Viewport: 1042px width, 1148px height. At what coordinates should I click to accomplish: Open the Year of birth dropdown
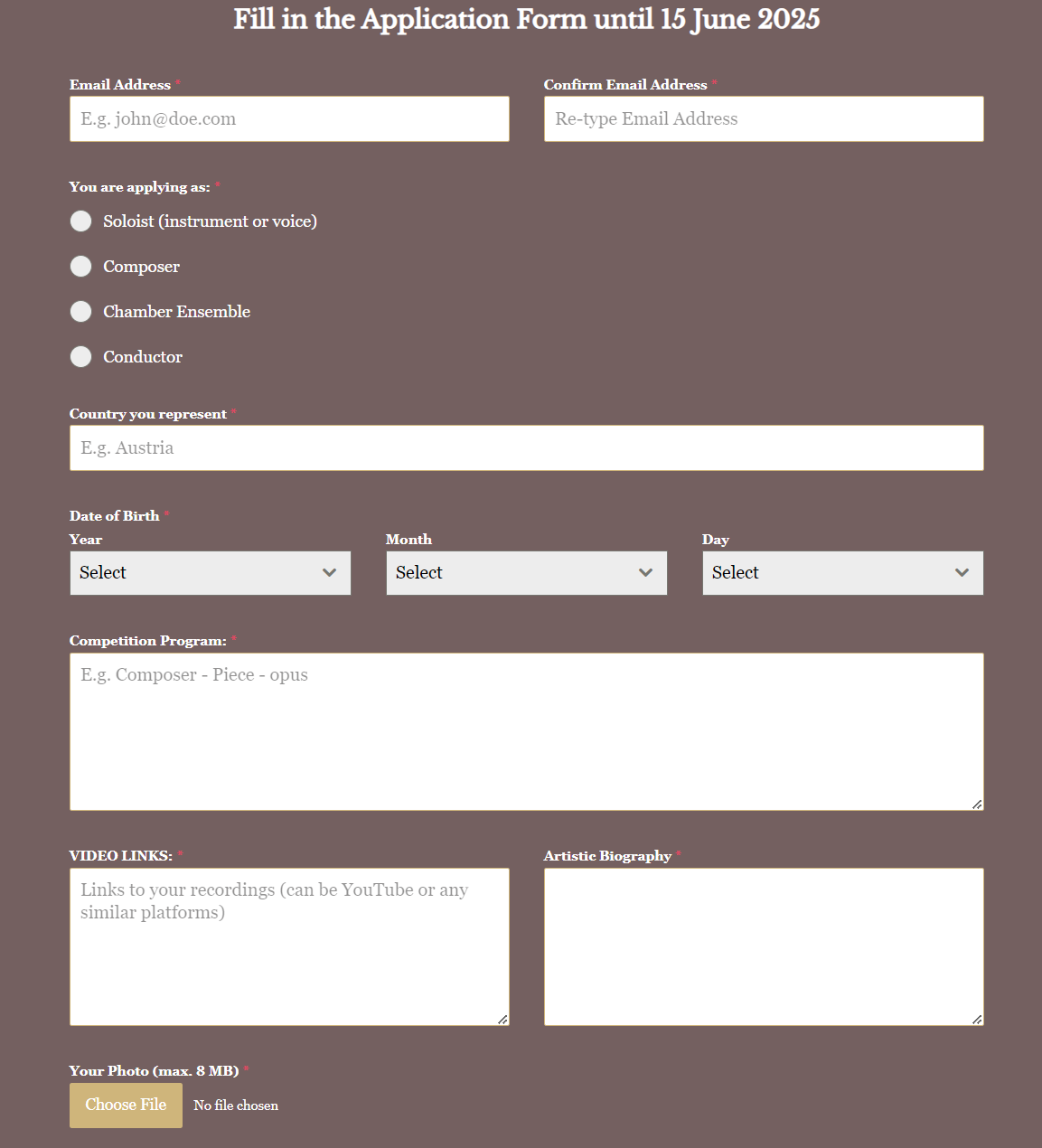[211, 573]
